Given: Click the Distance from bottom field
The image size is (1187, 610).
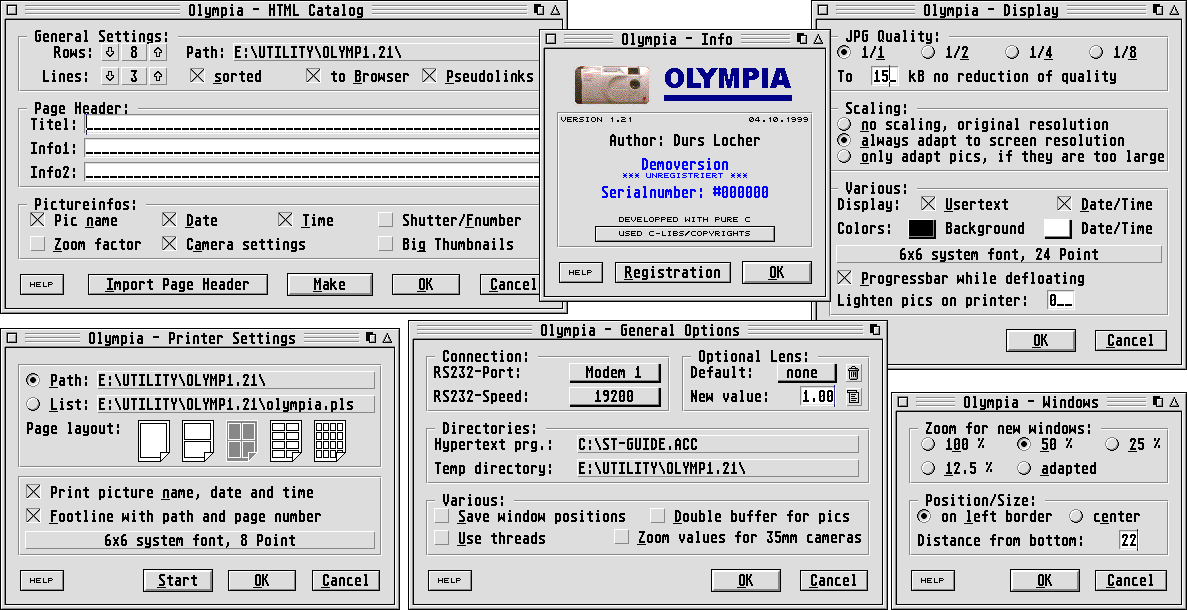Looking at the screenshot, I should 1127,540.
